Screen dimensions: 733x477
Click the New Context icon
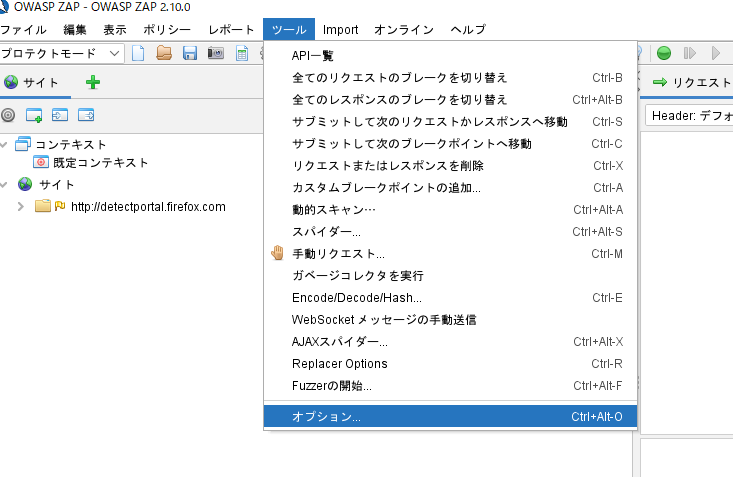34,115
